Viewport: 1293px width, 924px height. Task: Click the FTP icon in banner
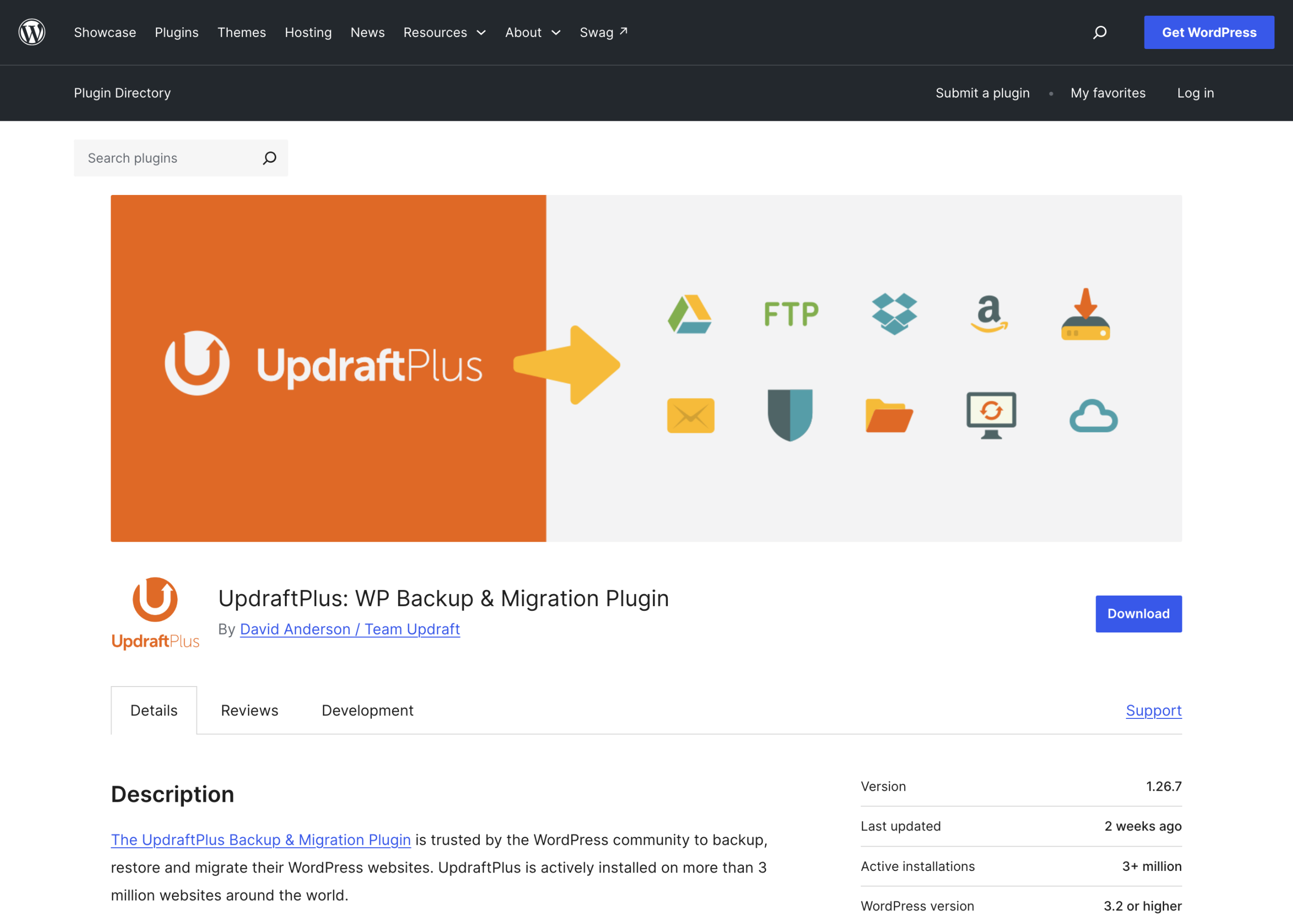pyautogui.click(x=791, y=314)
